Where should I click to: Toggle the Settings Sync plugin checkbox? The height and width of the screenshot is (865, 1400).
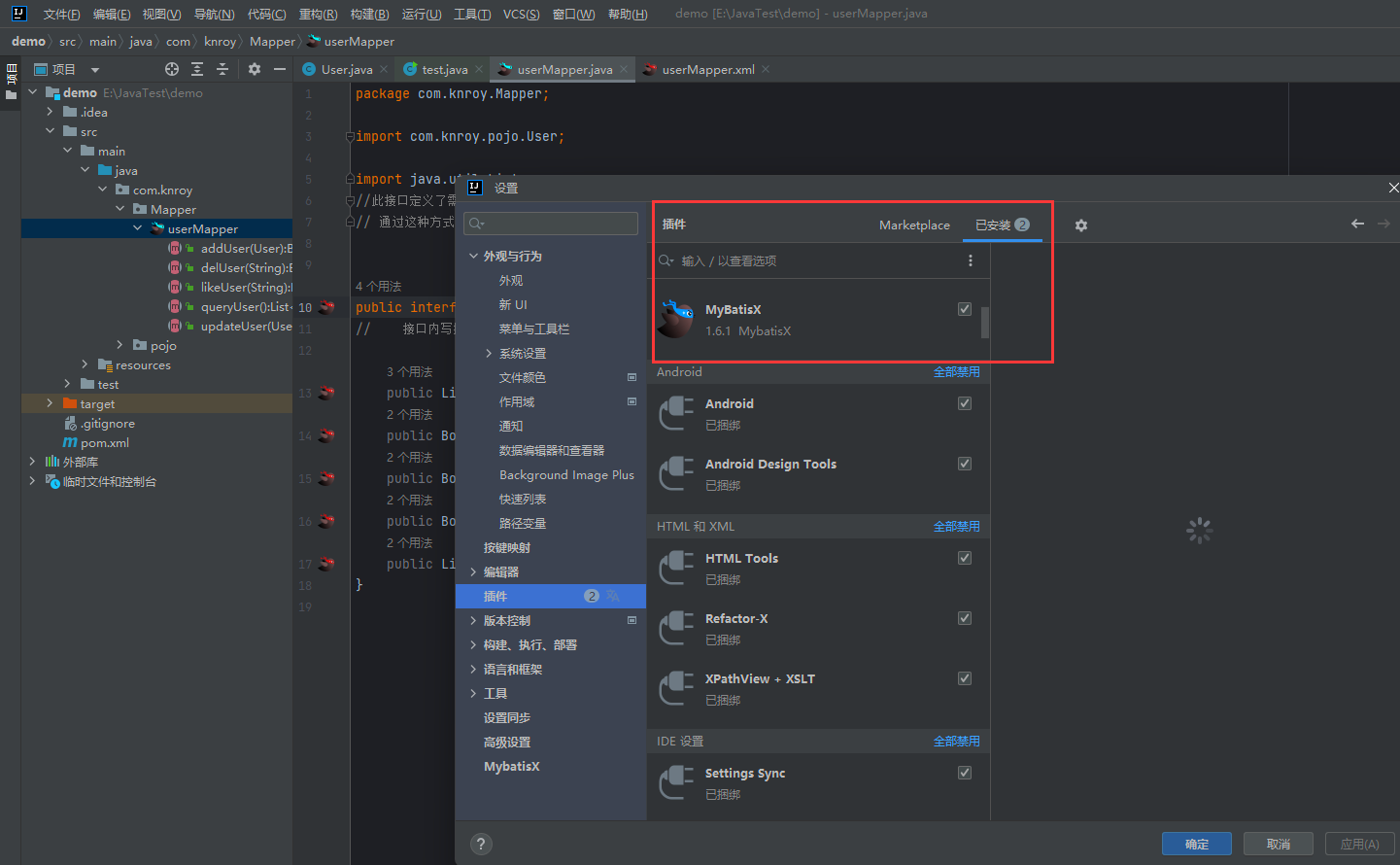(965, 773)
